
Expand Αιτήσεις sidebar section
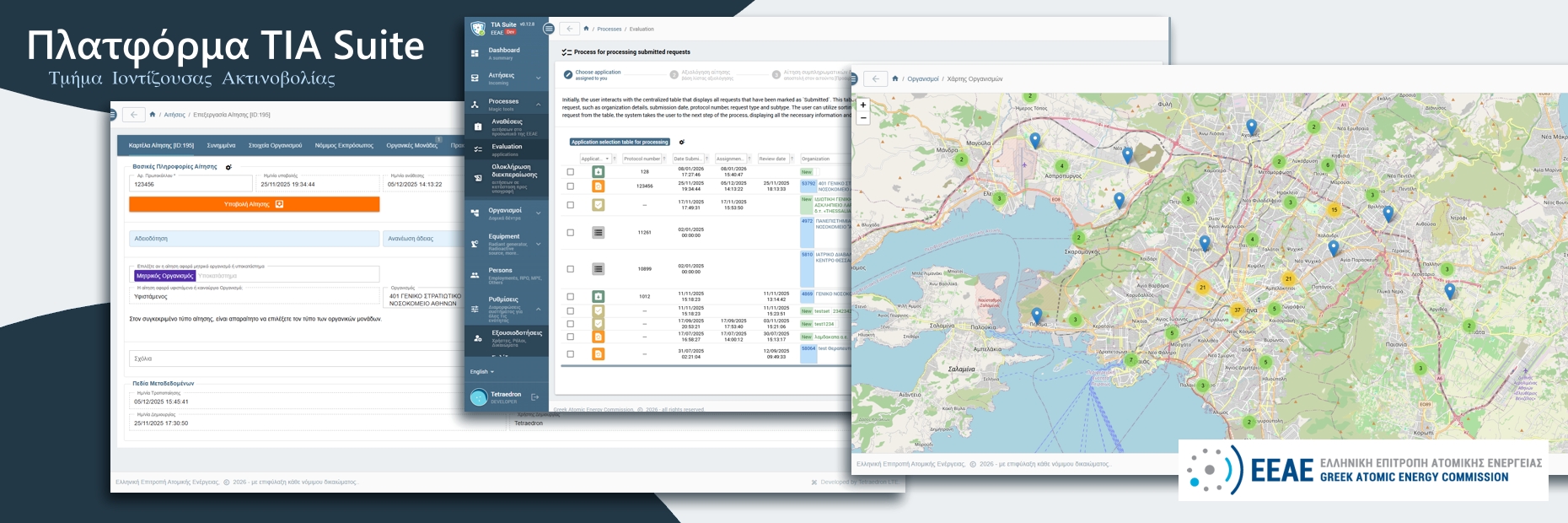pos(506,78)
